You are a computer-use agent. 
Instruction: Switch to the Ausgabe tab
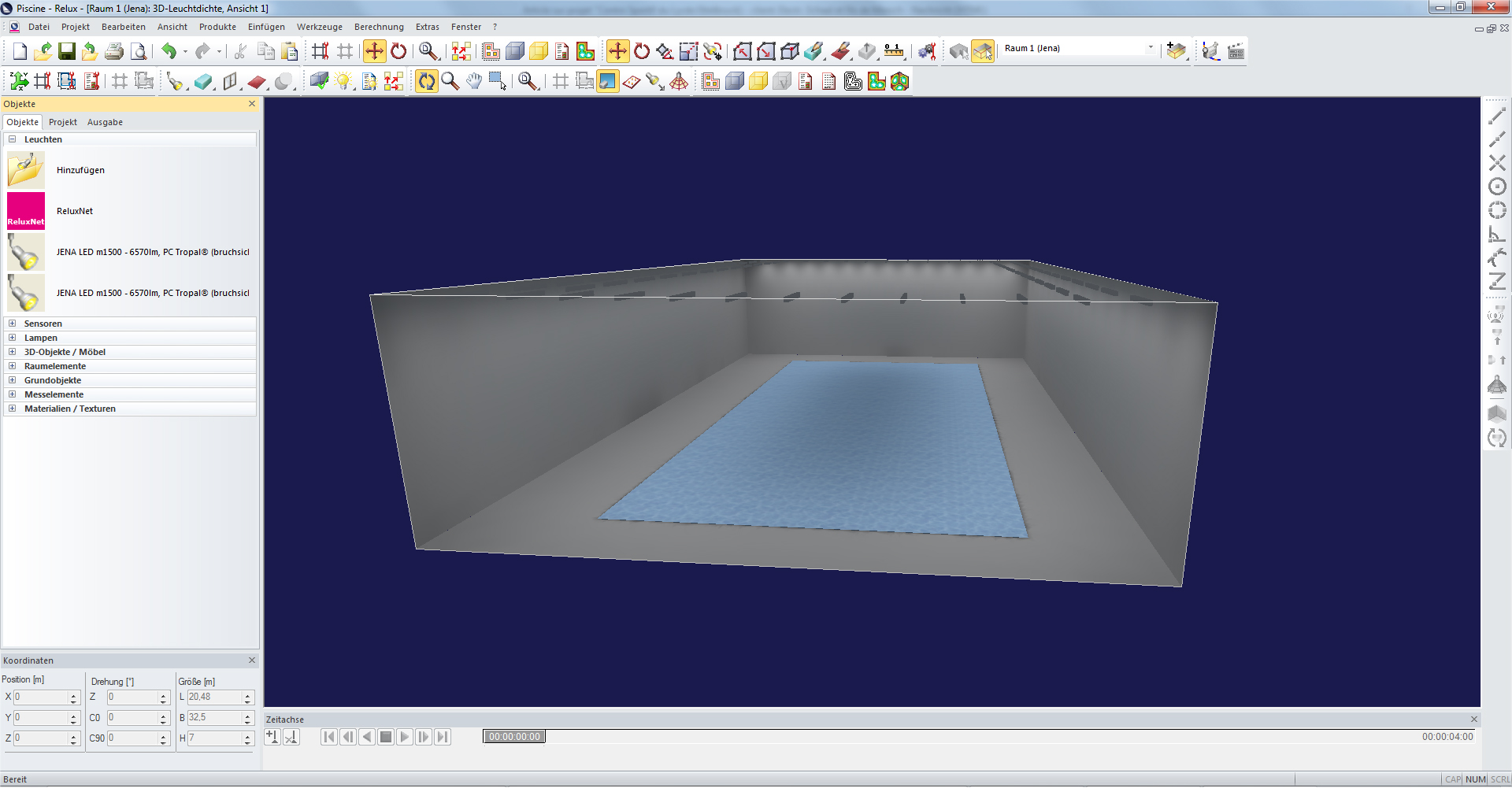click(105, 122)
